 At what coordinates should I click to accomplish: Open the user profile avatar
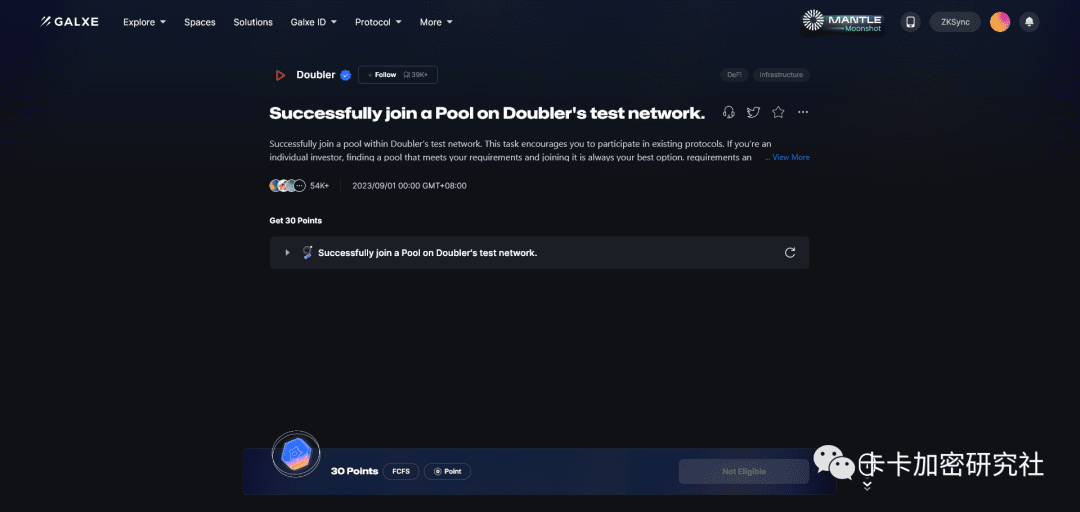point(999,22)
